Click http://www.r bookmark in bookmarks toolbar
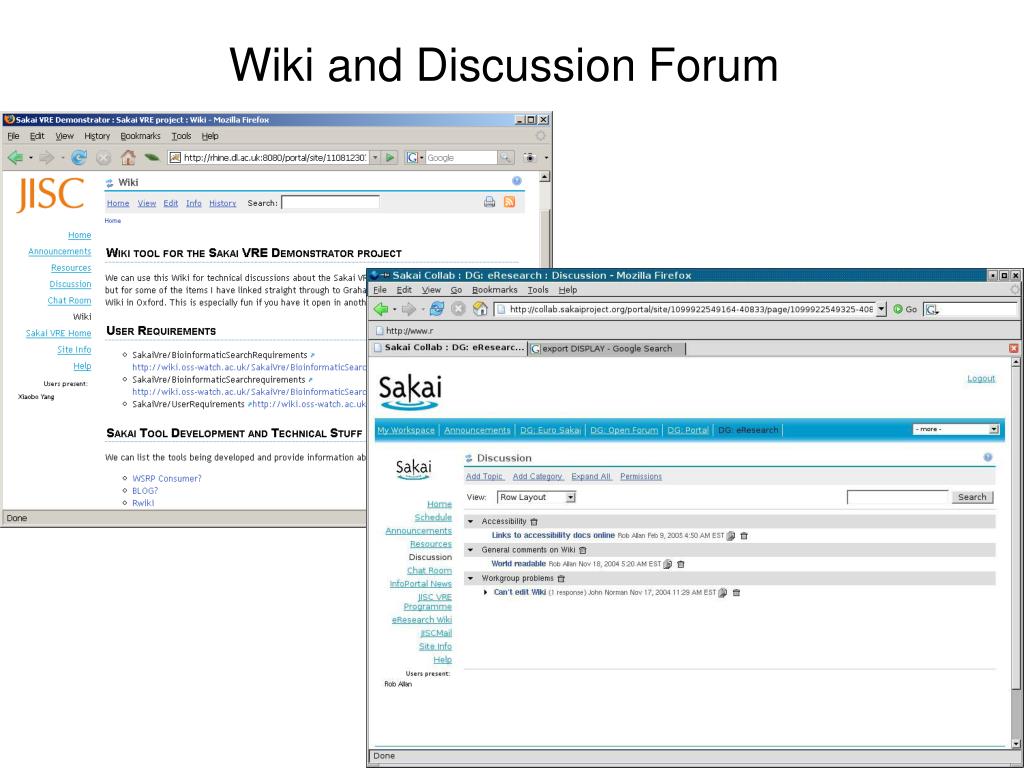 click(x=404, y=331)
